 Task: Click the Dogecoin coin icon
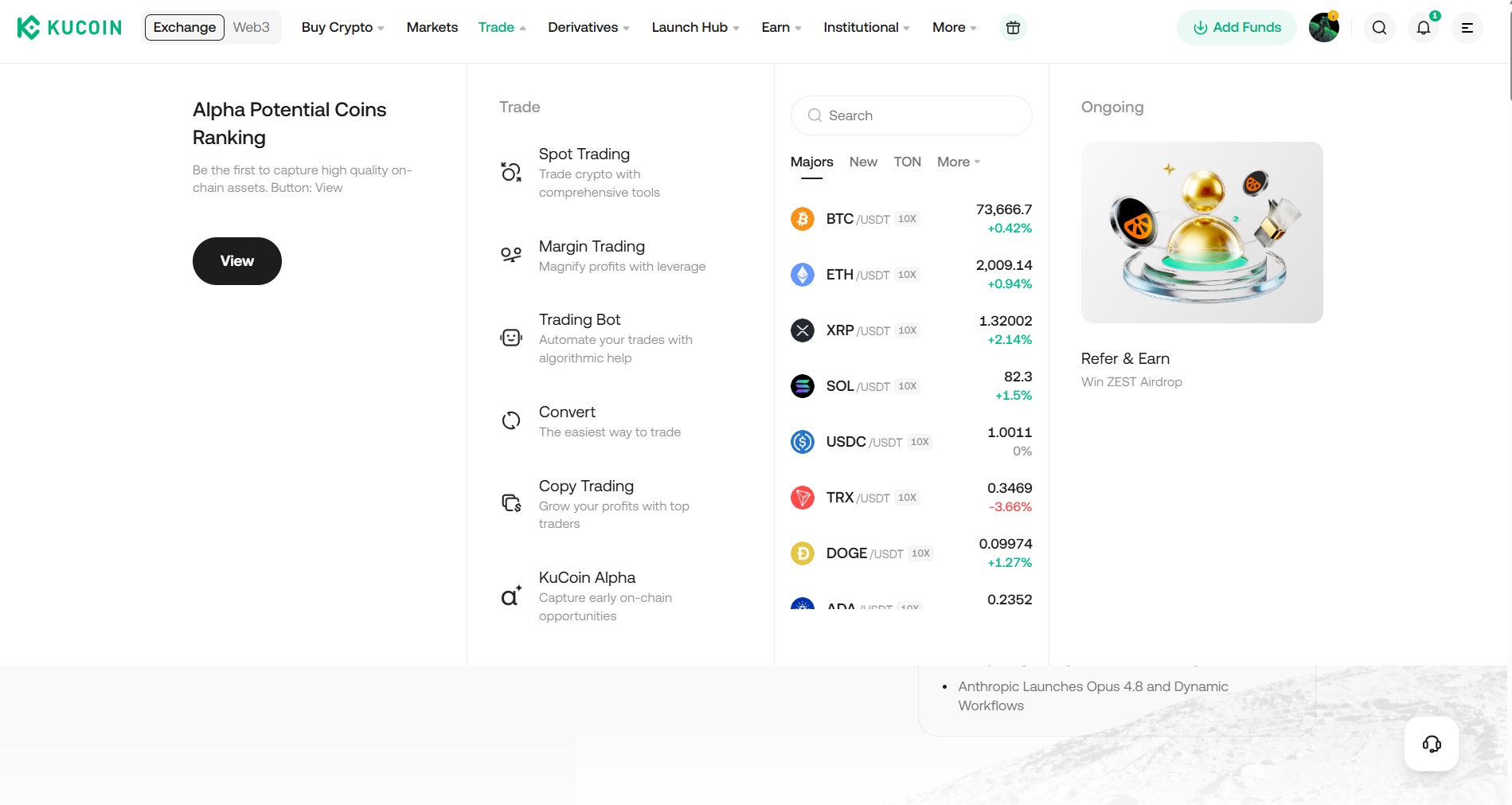pyautogui.click(x=803, y=553)
